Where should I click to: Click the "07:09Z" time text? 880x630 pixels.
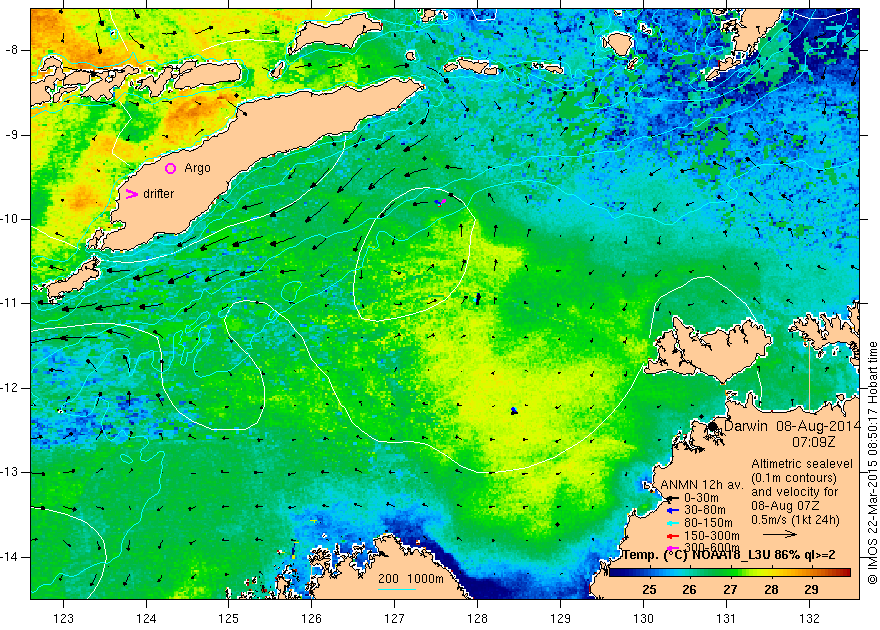[813, 442]
